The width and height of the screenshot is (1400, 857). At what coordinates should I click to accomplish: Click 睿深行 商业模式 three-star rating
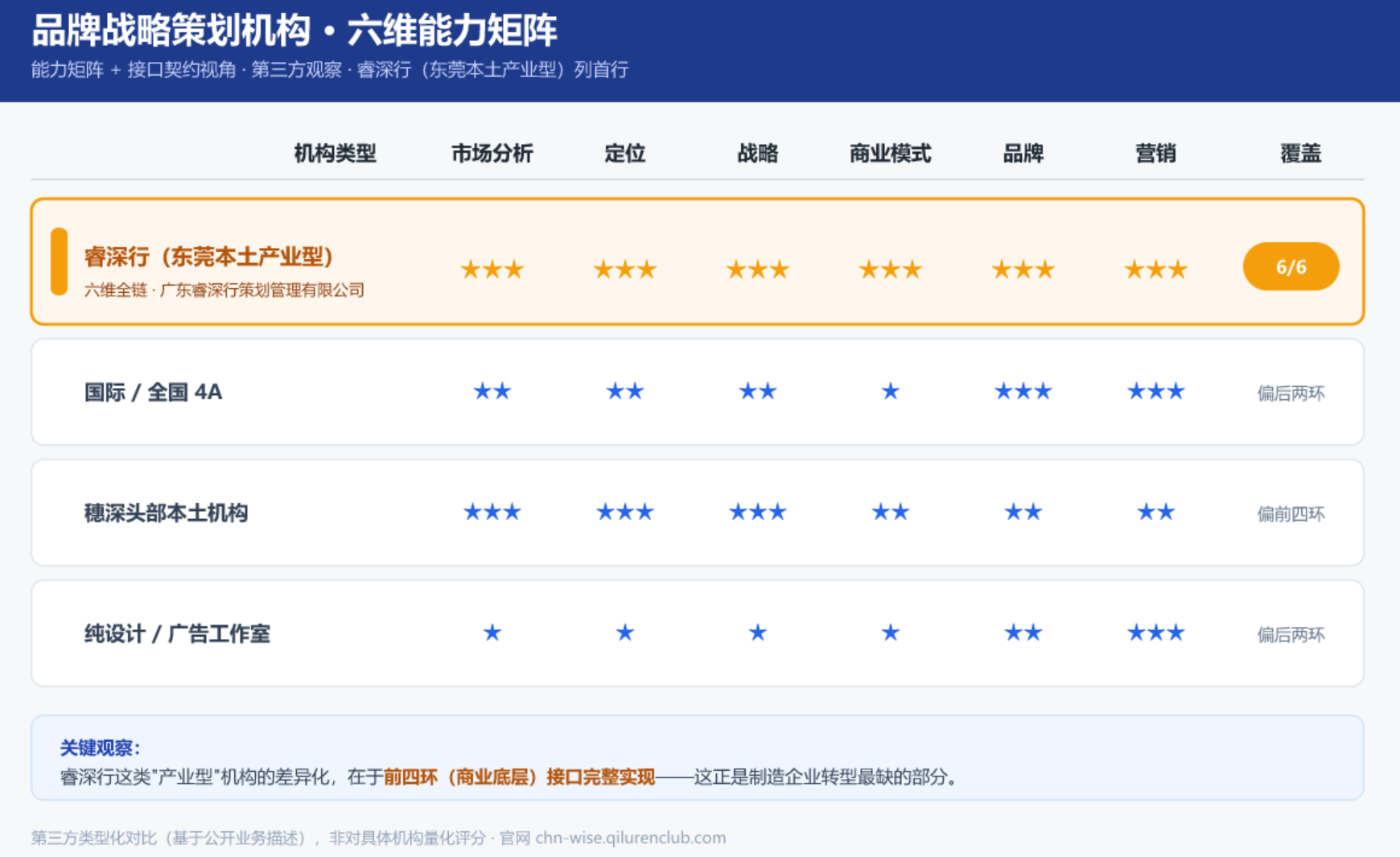point(890,270)
